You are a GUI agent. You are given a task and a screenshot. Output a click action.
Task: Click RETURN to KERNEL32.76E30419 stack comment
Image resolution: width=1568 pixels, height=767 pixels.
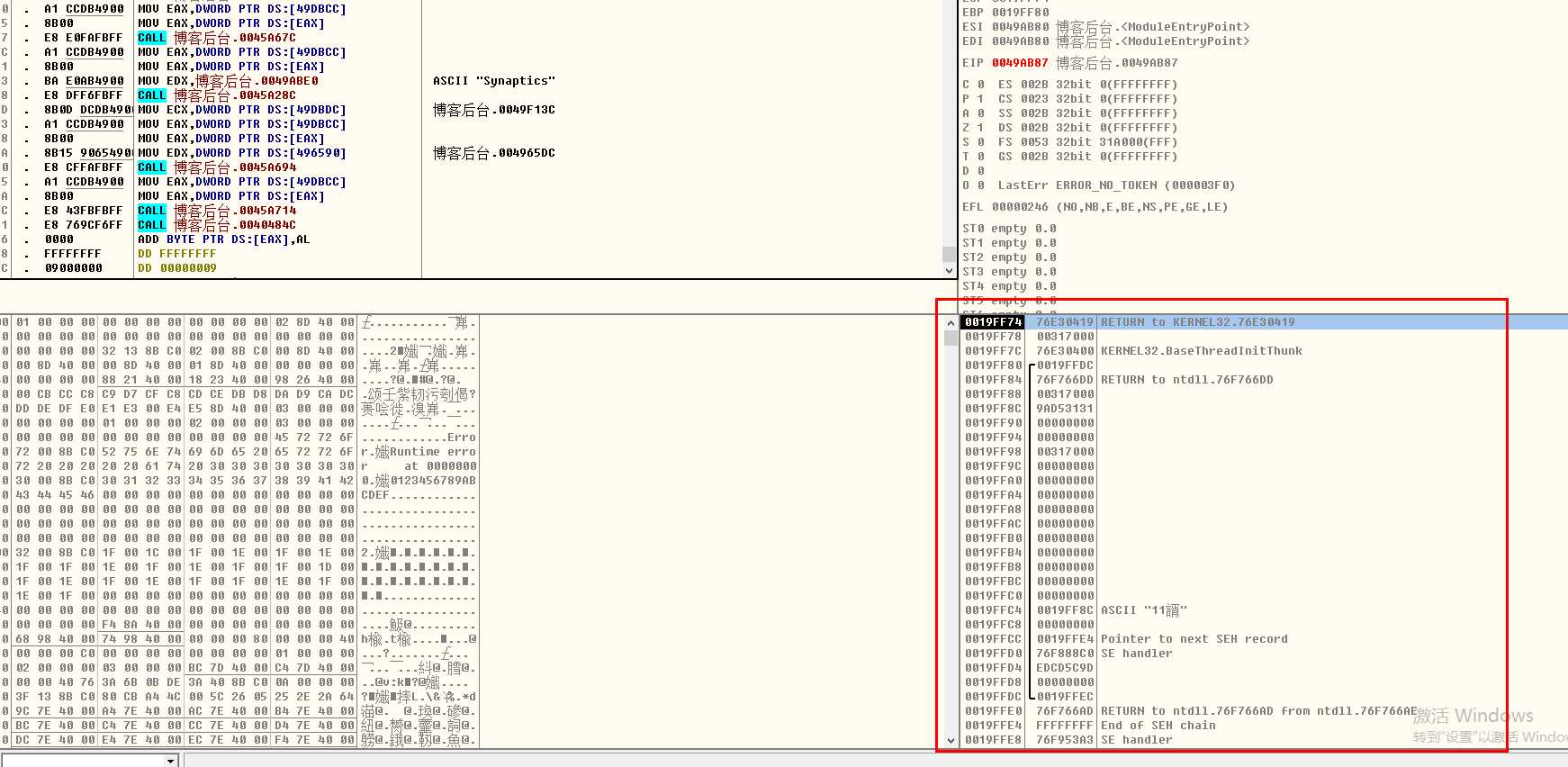click(1198, 322)
